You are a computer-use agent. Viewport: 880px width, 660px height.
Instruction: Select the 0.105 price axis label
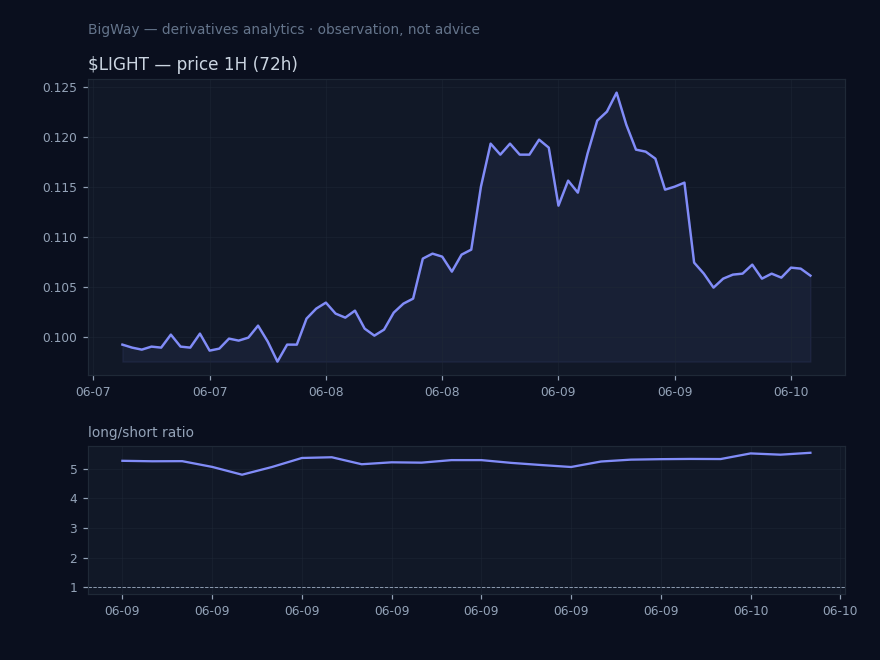(60, 287)
